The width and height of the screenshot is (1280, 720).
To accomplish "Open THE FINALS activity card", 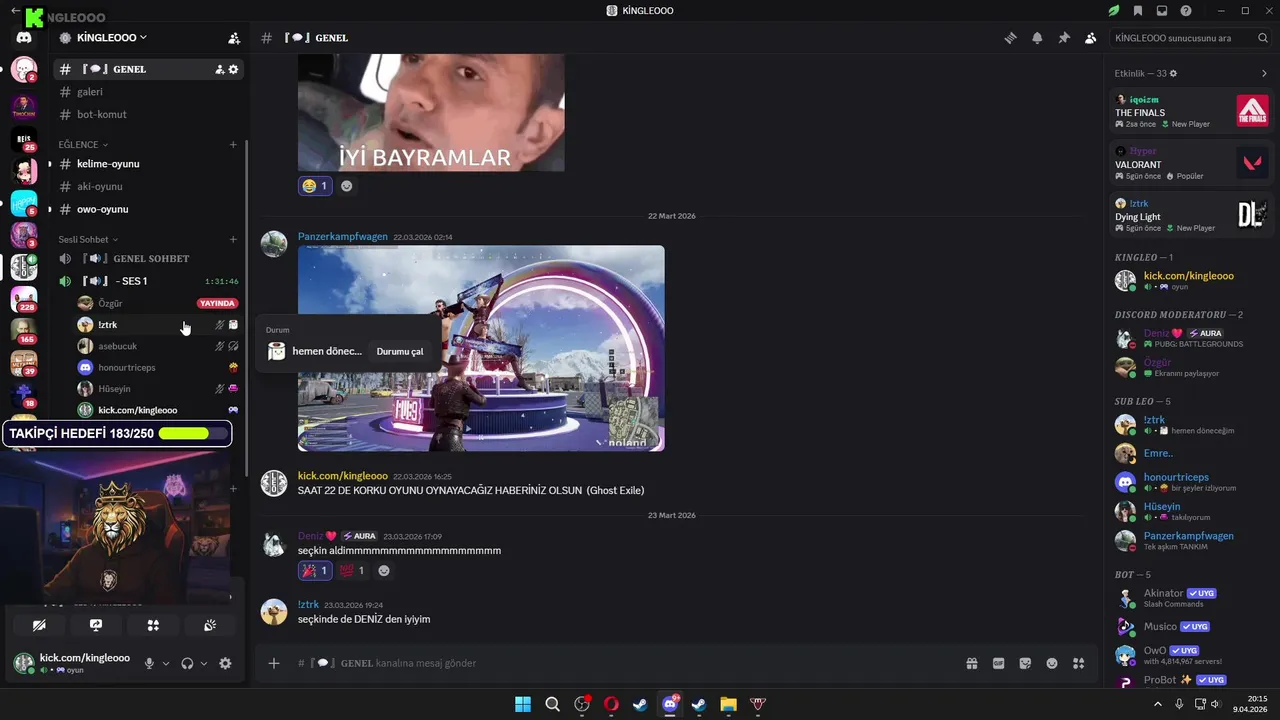I will [1192, 111].
